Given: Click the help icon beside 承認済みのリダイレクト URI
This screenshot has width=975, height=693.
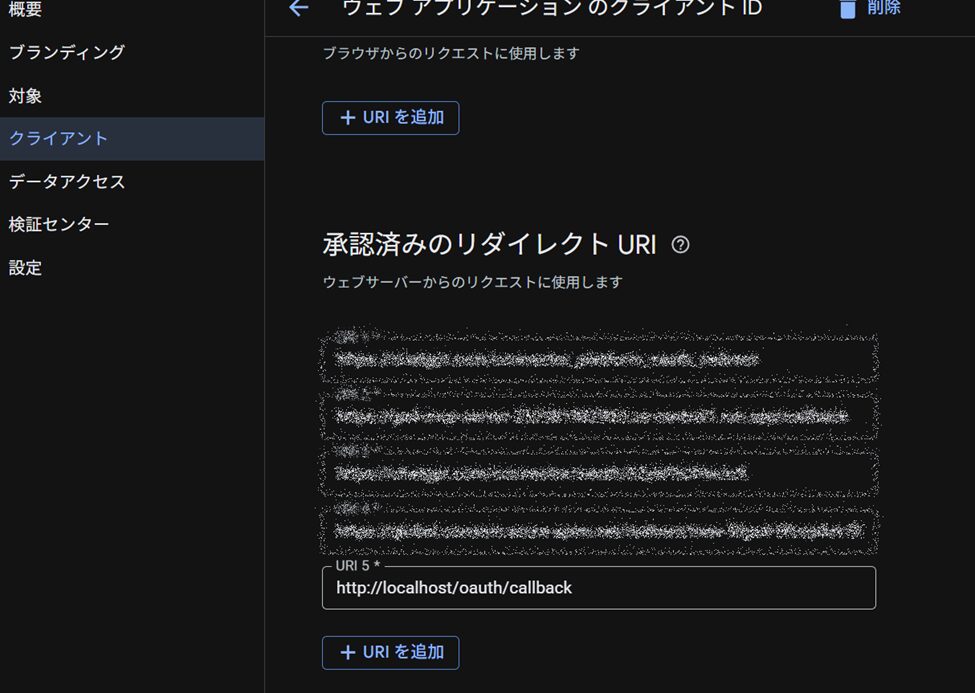Looking at the screenshot, I should click(x=681, y=245).
